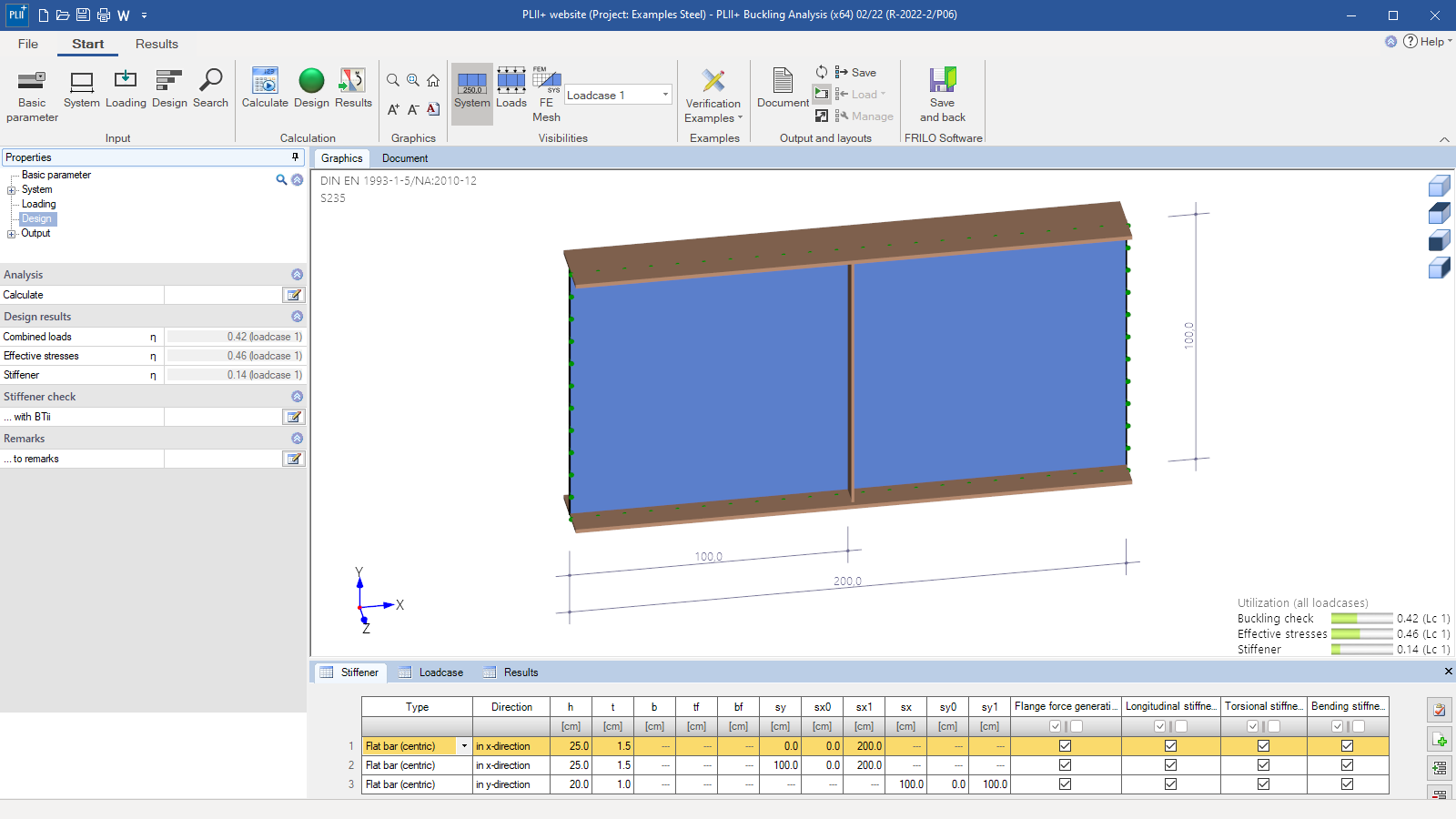Open Verification Examples ribbon button

713,95
